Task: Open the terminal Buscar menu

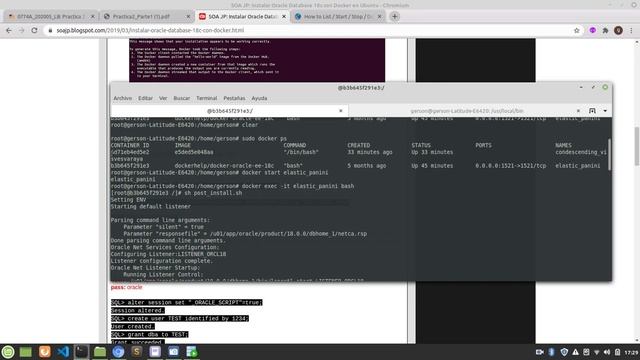Action: point(182,98)
